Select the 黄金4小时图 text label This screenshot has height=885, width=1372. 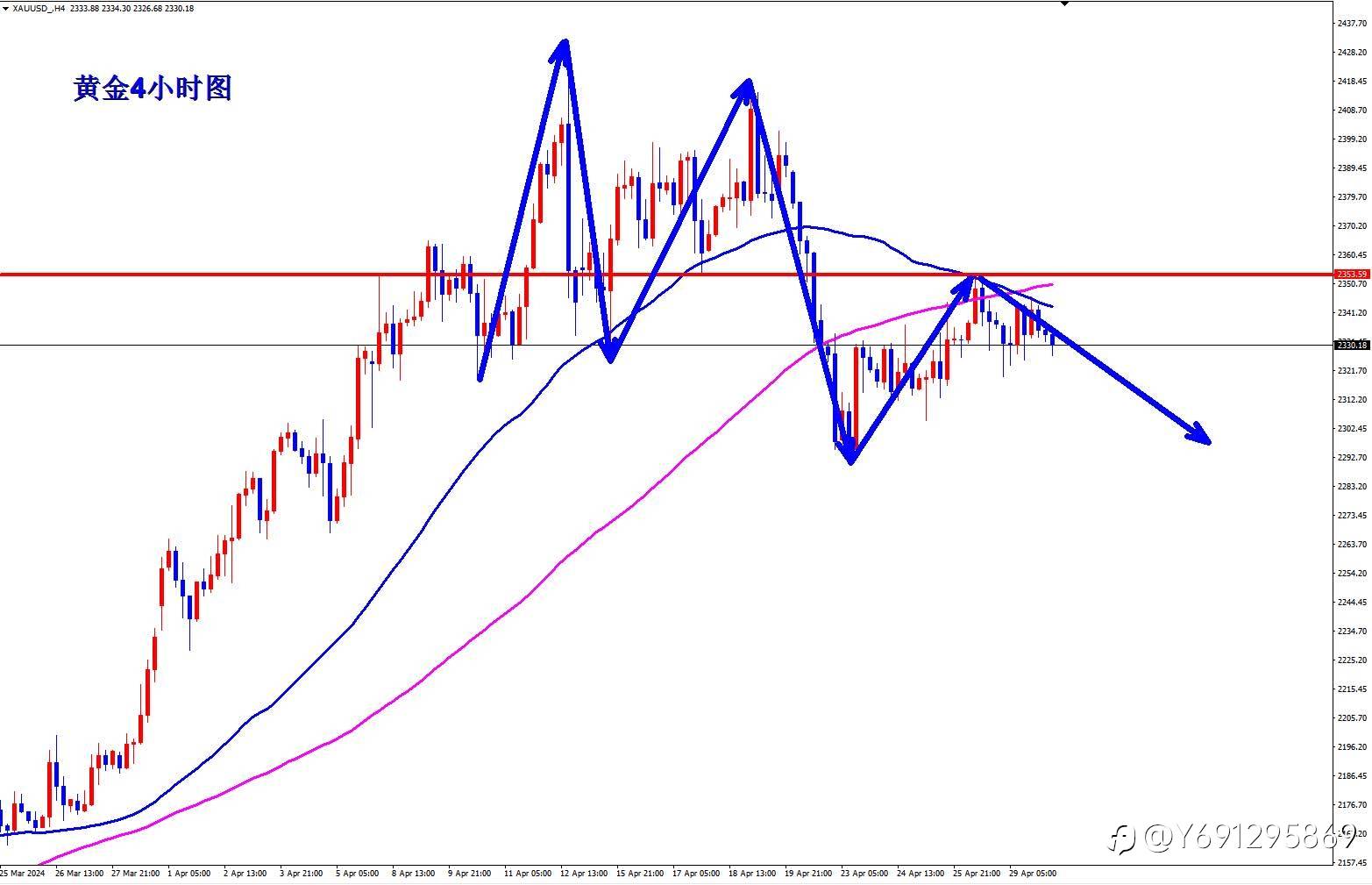click(153, 89)
